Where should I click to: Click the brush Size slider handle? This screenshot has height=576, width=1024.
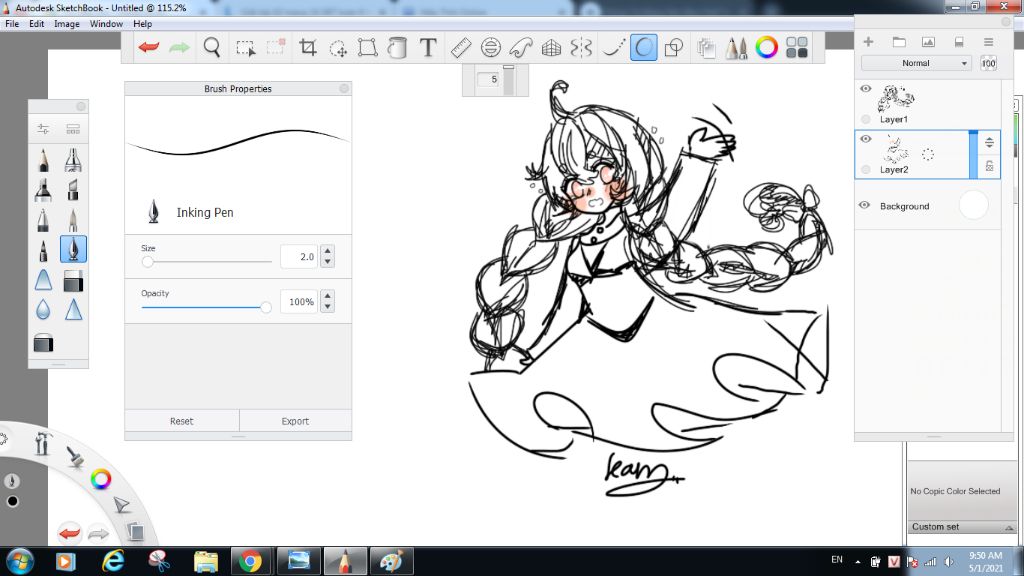148,261
